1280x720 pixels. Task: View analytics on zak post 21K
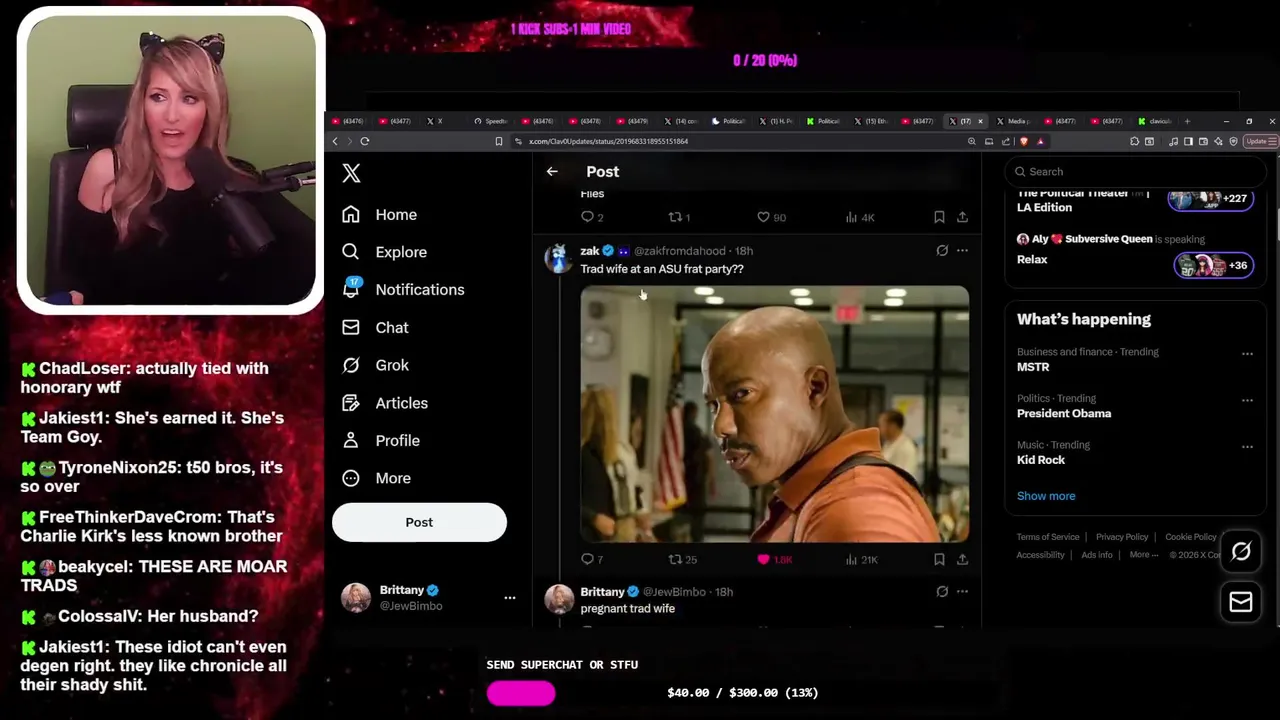click(x=863, y=560)
